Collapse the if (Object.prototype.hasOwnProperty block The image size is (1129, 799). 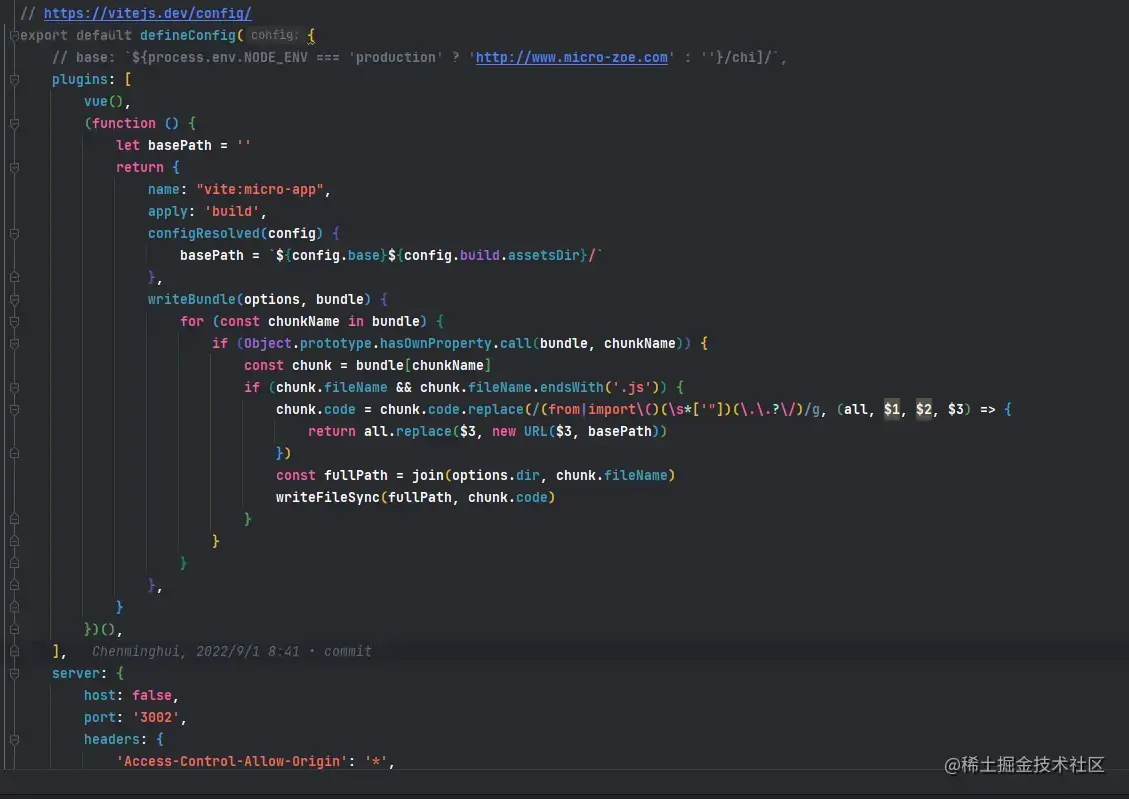click(14, 344)
